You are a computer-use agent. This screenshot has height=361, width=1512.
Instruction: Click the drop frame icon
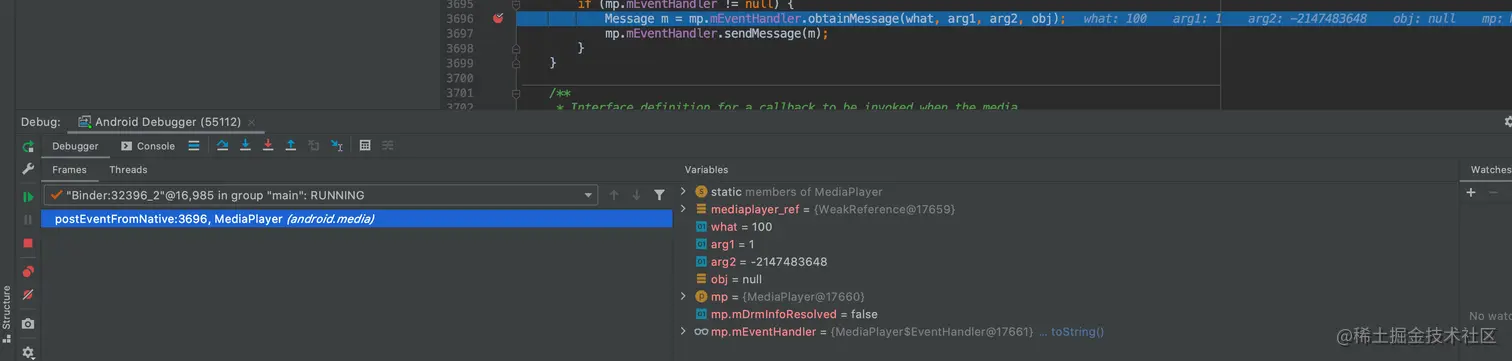314,146
